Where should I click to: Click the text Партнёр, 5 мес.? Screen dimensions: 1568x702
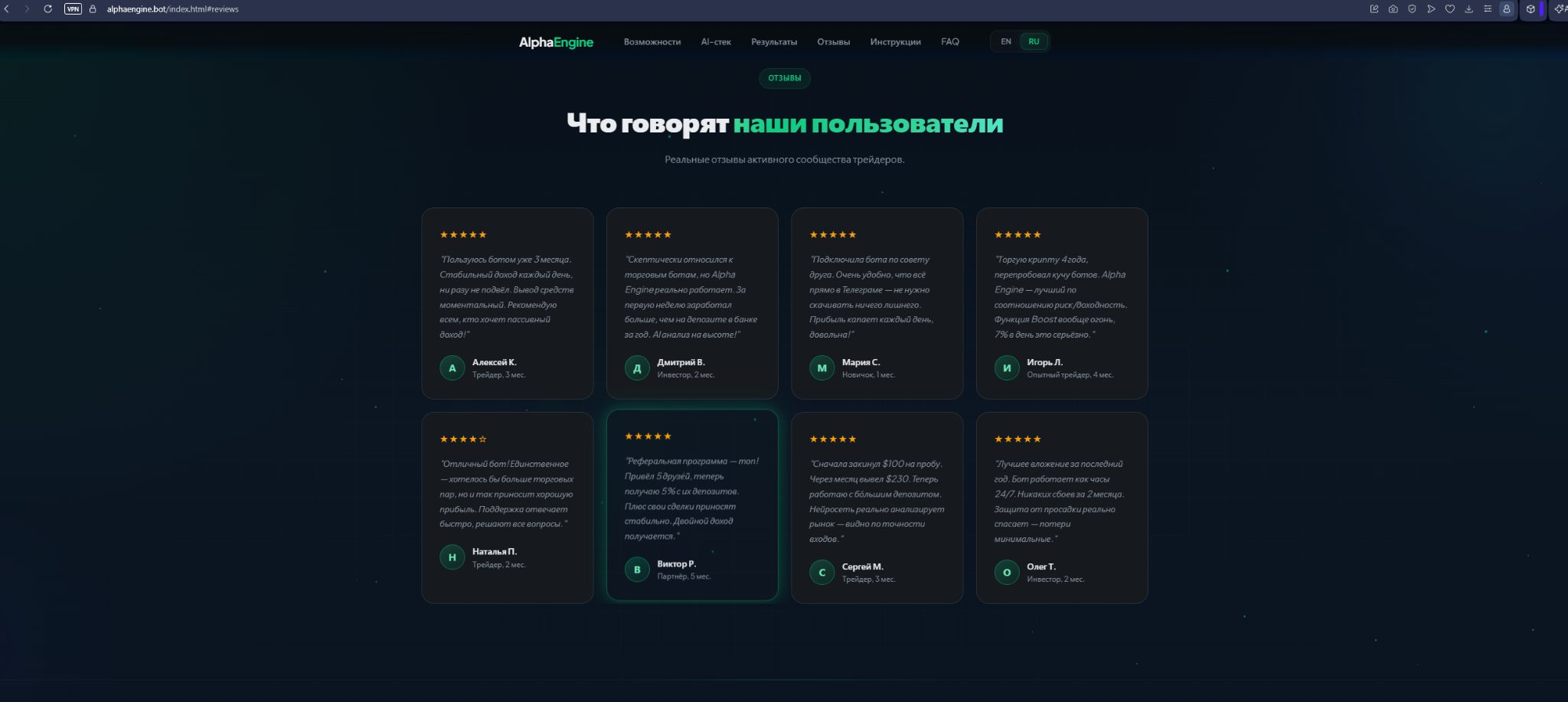[x=684, y=576]
